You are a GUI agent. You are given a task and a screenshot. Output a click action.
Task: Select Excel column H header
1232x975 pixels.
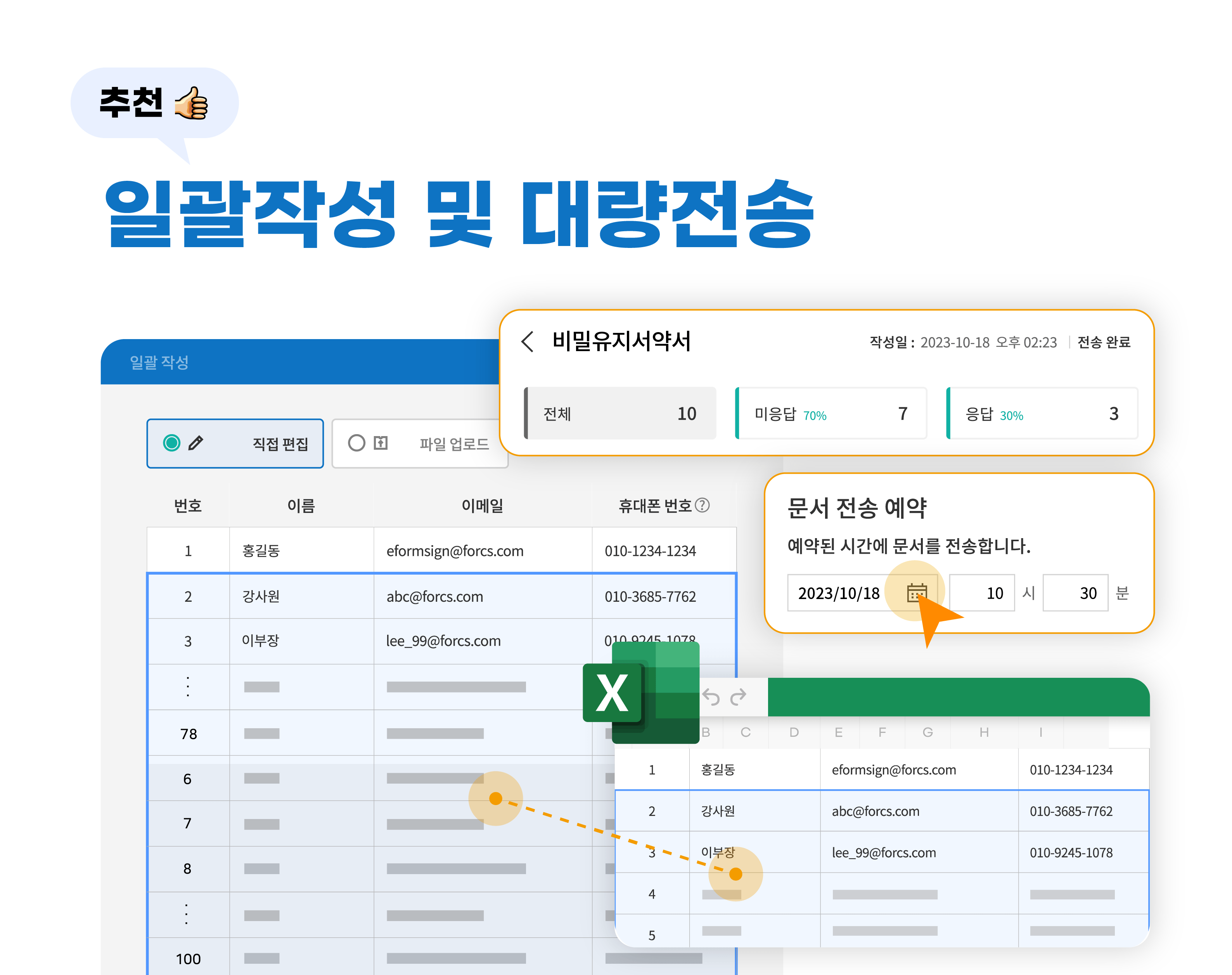(x=984, y=733)
